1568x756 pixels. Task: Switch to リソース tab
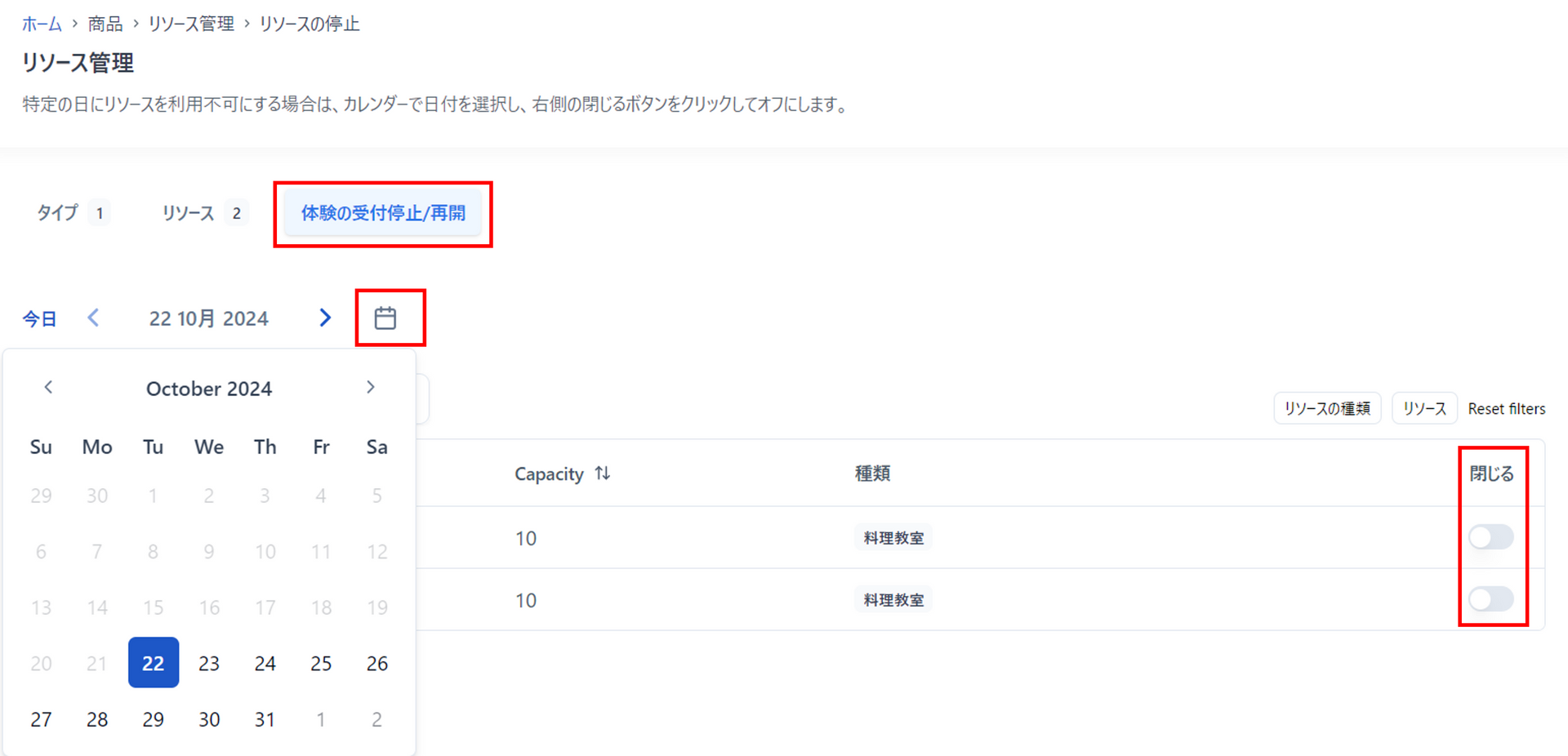[203, 213]
